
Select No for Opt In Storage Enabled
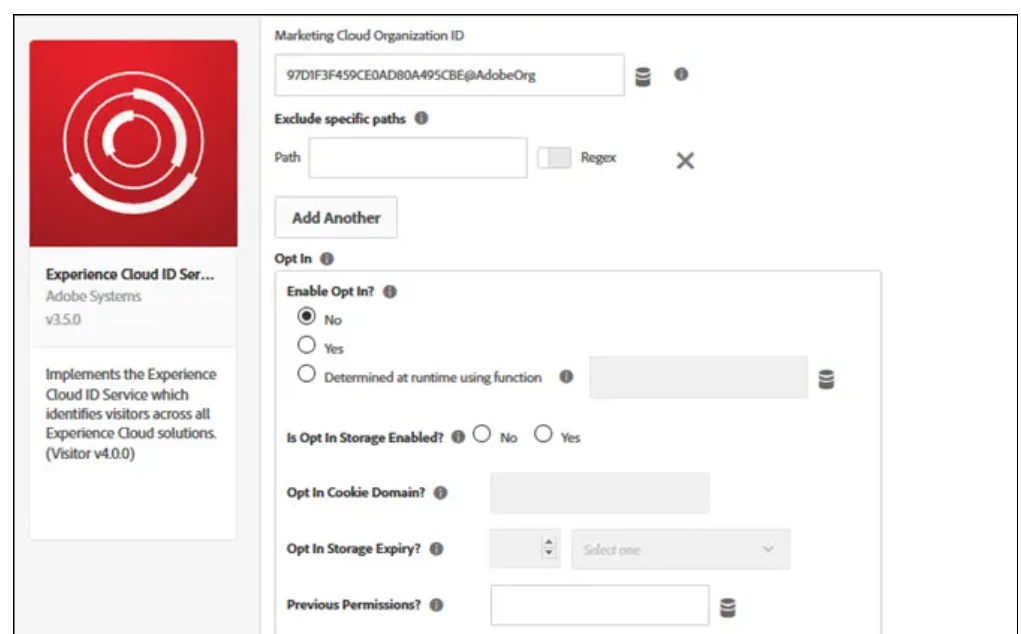point(482,434)
